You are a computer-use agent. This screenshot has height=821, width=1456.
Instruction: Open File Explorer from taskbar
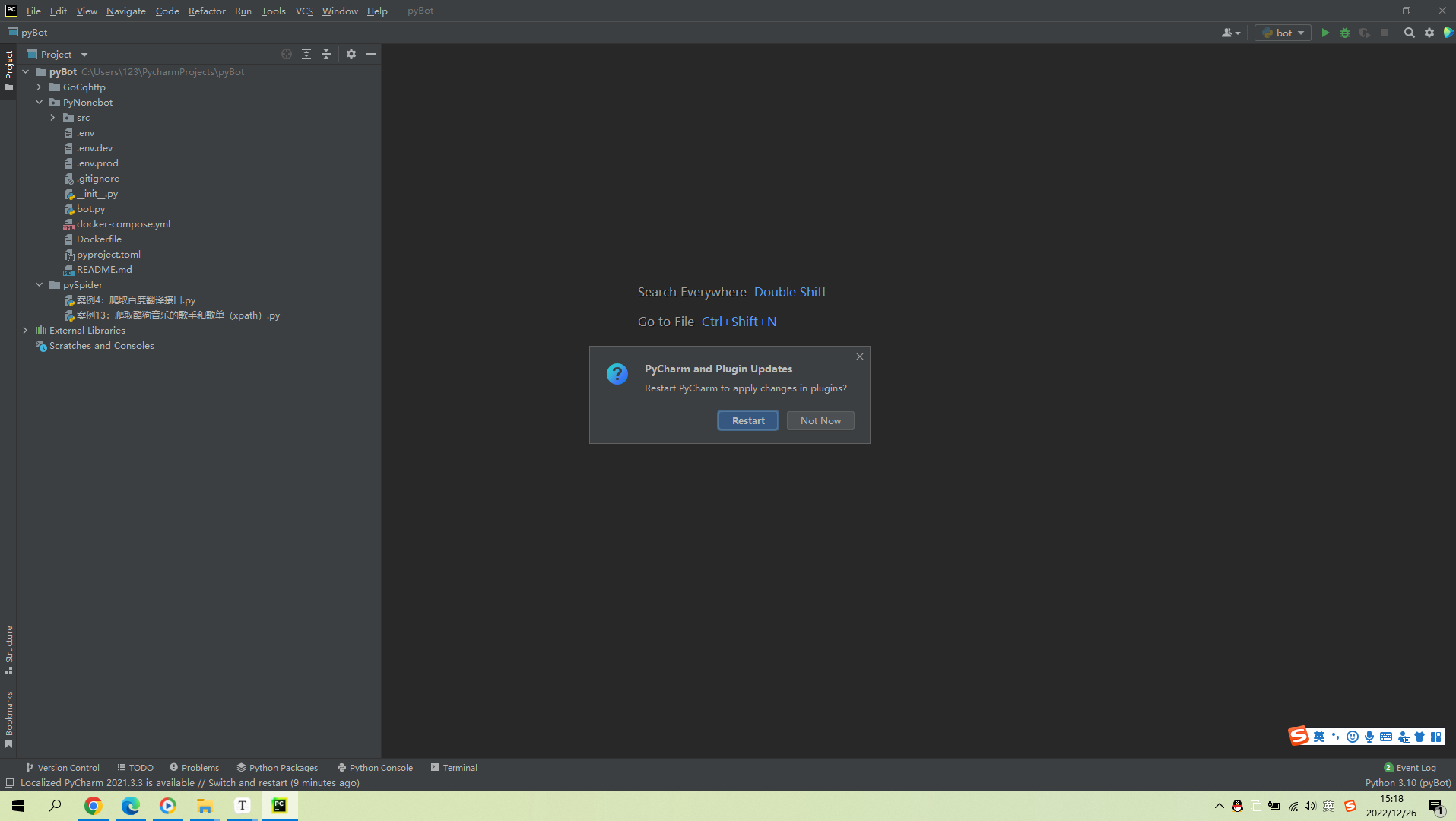(205, 806)
